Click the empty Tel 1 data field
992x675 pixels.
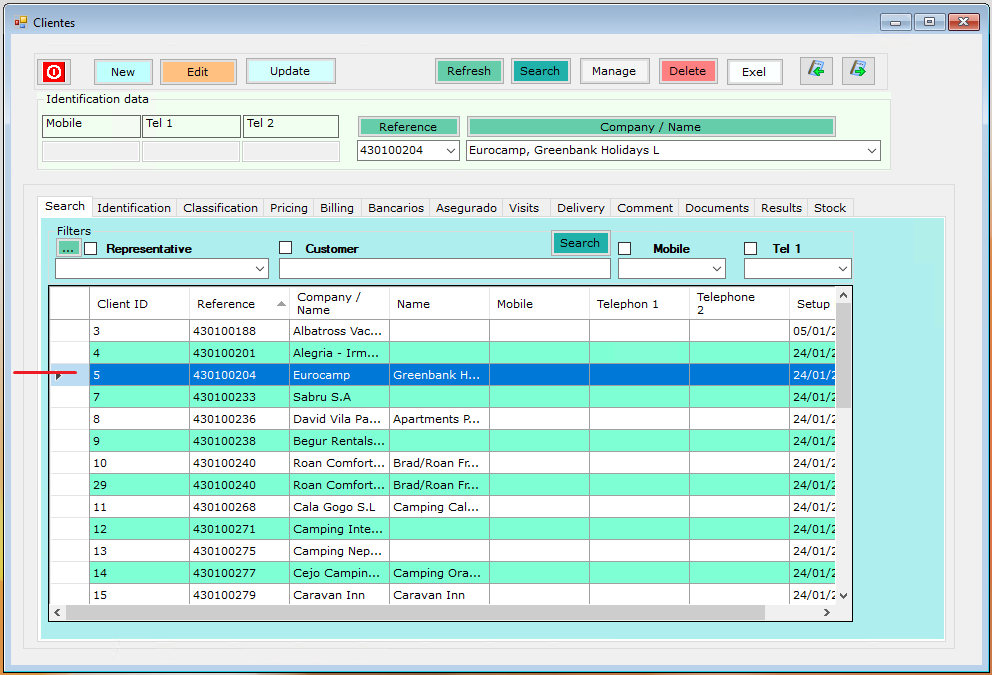tap(191, 151)
